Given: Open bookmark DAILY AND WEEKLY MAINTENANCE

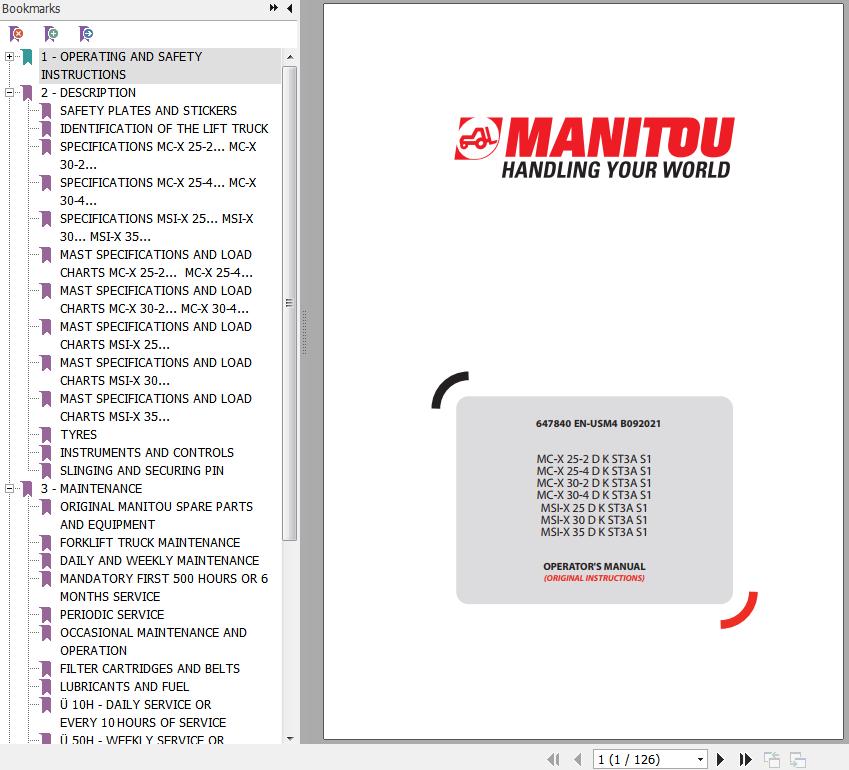Looking at the screenshot, I should [x=160, y=560].
